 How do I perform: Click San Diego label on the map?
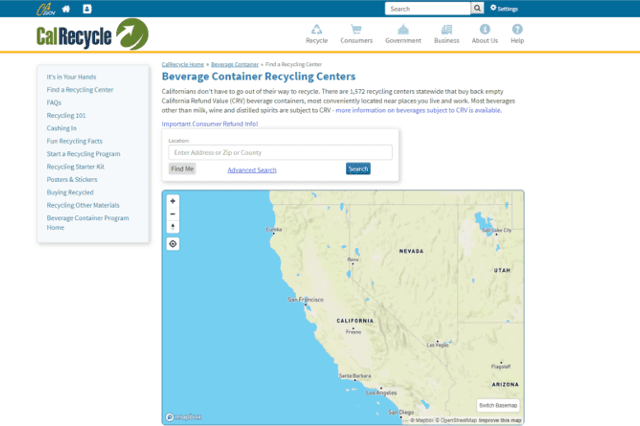pos(401,412)
